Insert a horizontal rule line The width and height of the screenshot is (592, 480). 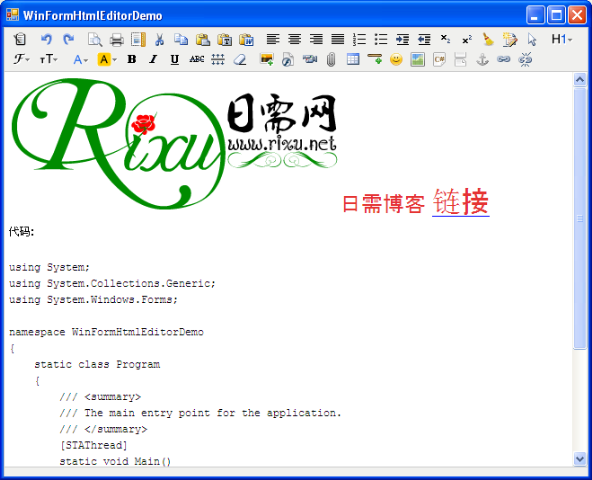click(x=218, y=59)
